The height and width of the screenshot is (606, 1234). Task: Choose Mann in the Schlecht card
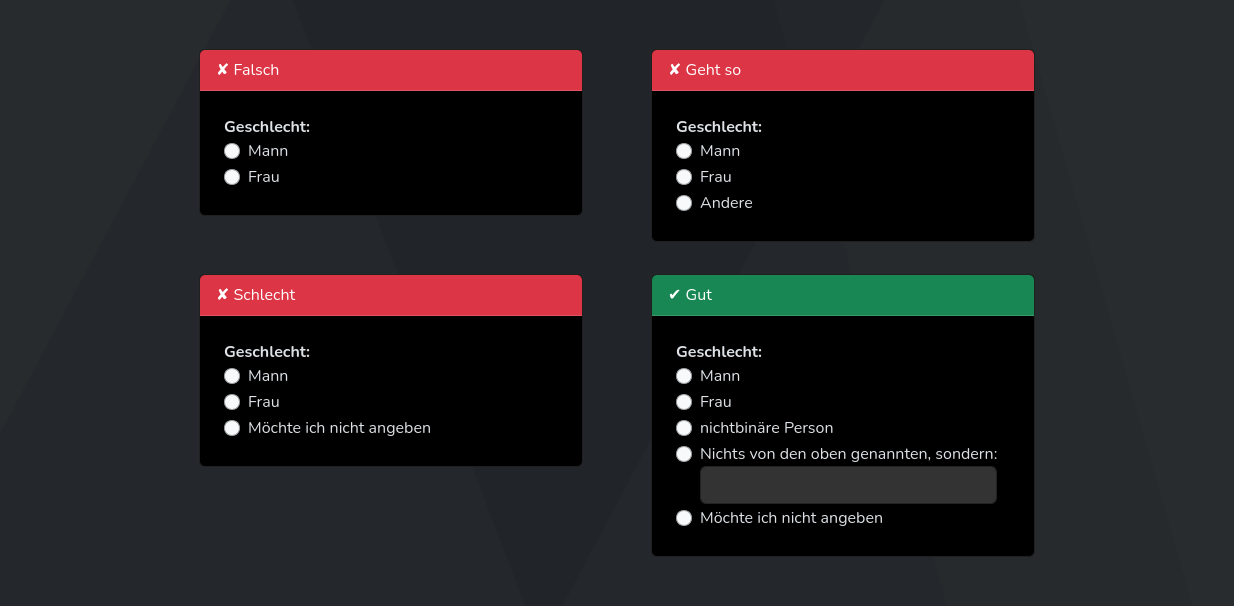pyautogui.click(x=232, y=376)
